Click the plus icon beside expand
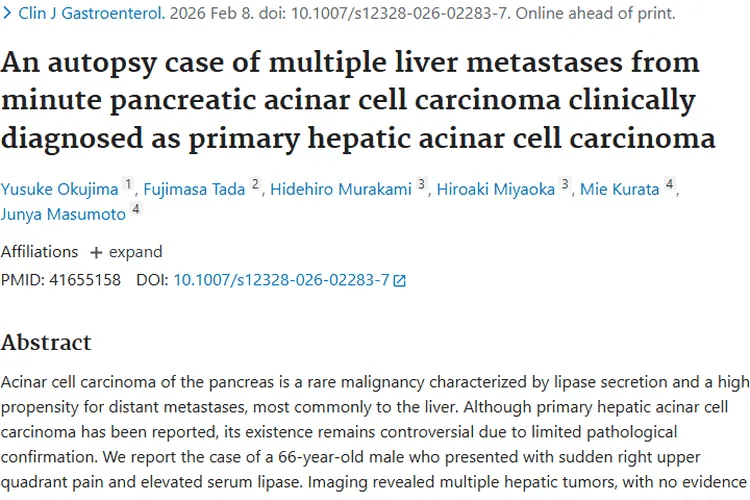 96,252
